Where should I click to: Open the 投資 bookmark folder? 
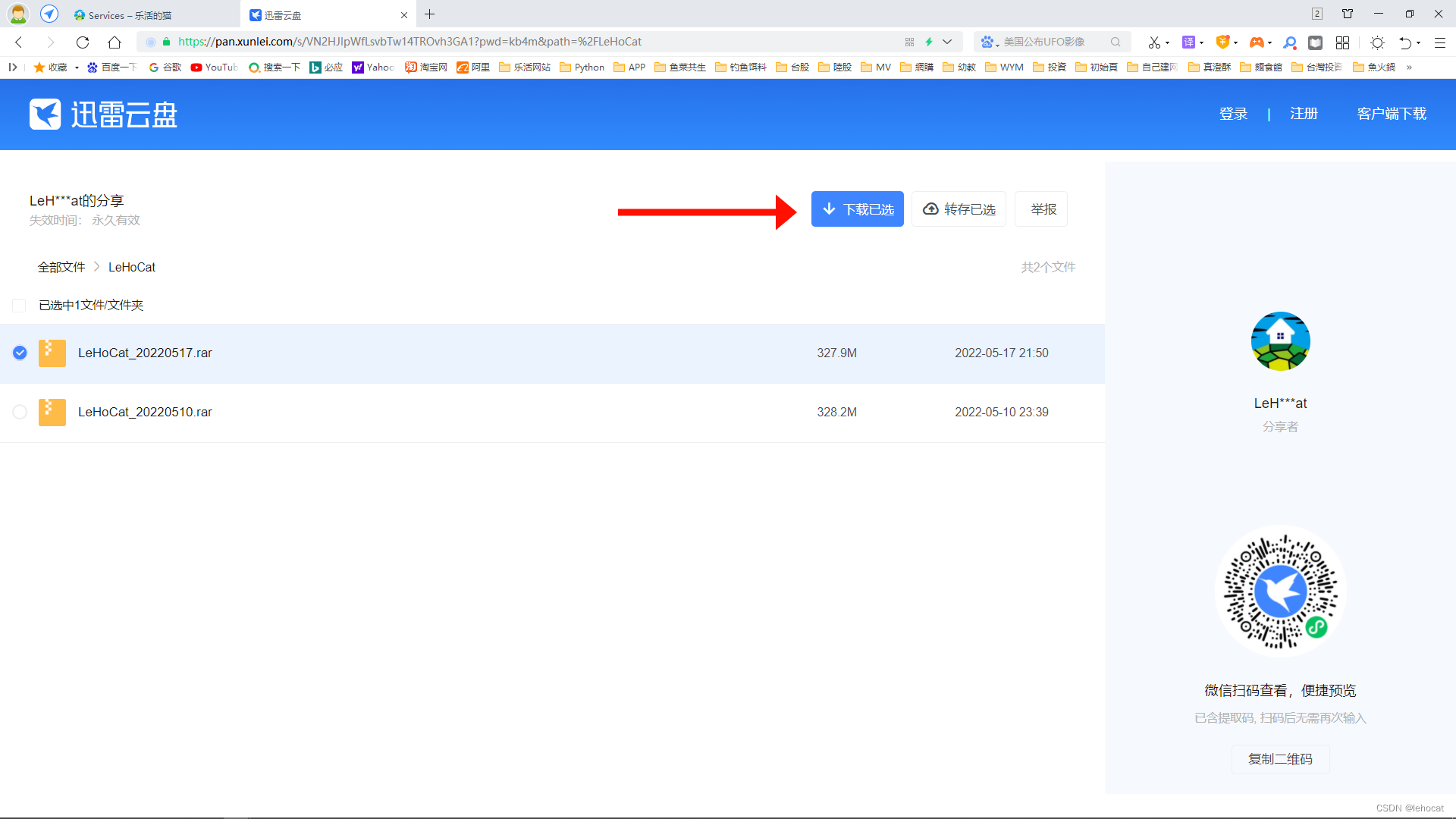click(x=1050, y=67)
